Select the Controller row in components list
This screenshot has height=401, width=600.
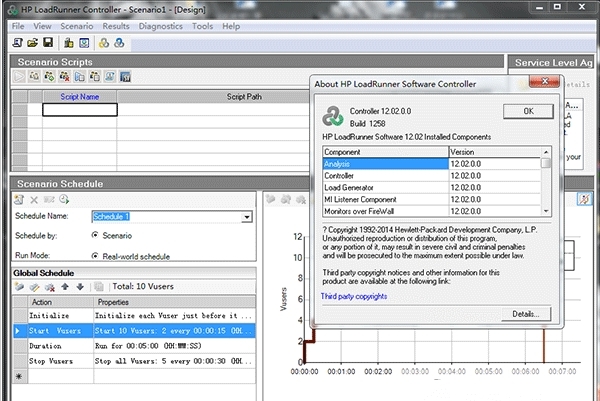[x=432, y=176]
